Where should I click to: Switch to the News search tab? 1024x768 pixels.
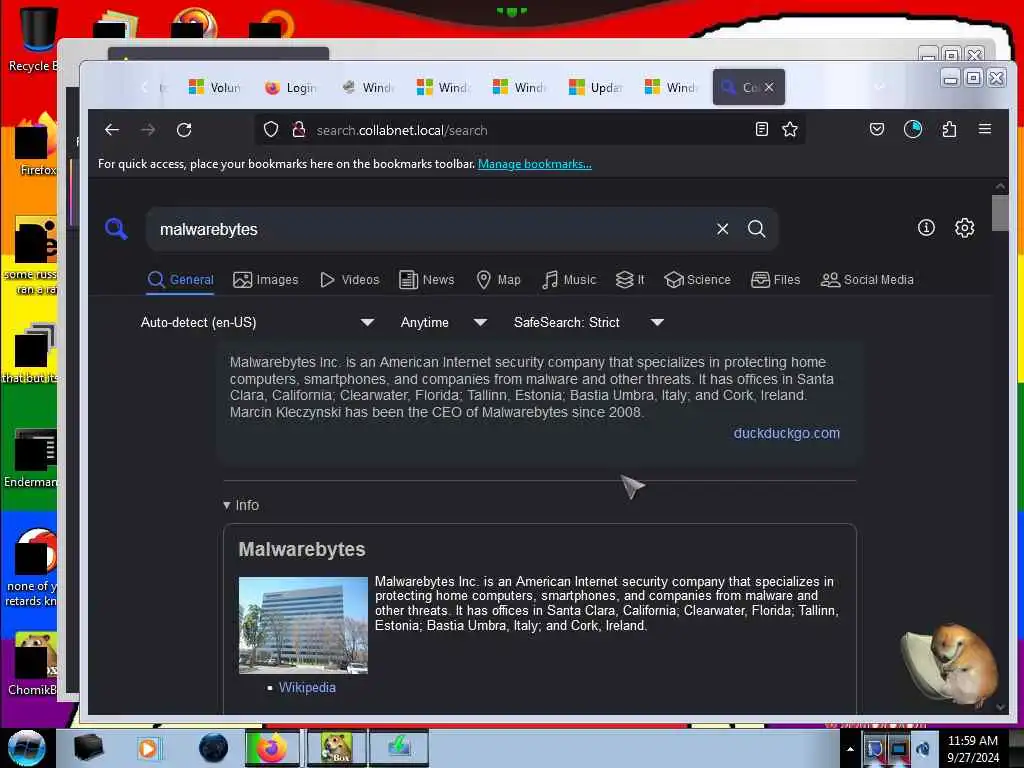click(426, 280)
